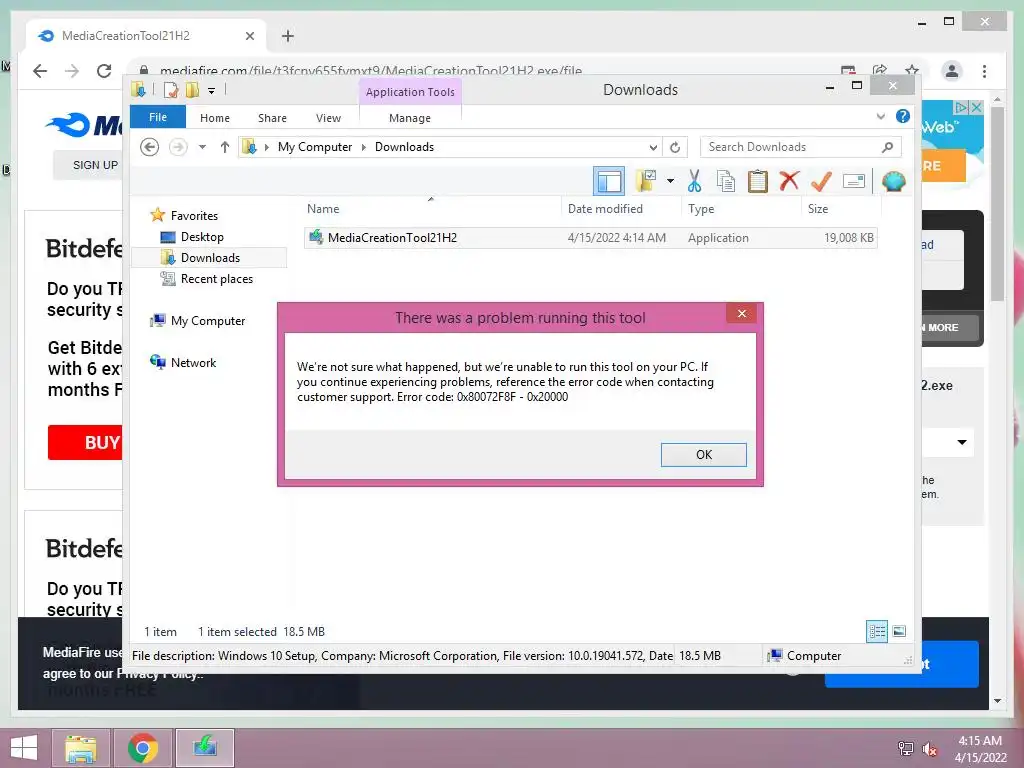
Task: Go up one folder level
Action: [x=225, y=147]
